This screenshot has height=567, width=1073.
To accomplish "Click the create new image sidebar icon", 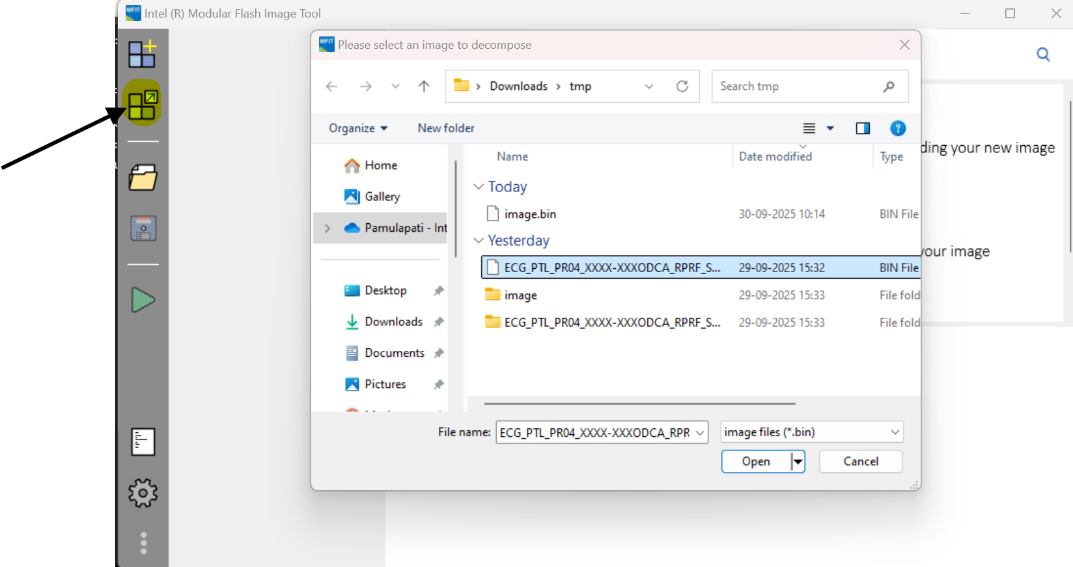I will click(143, 53).
